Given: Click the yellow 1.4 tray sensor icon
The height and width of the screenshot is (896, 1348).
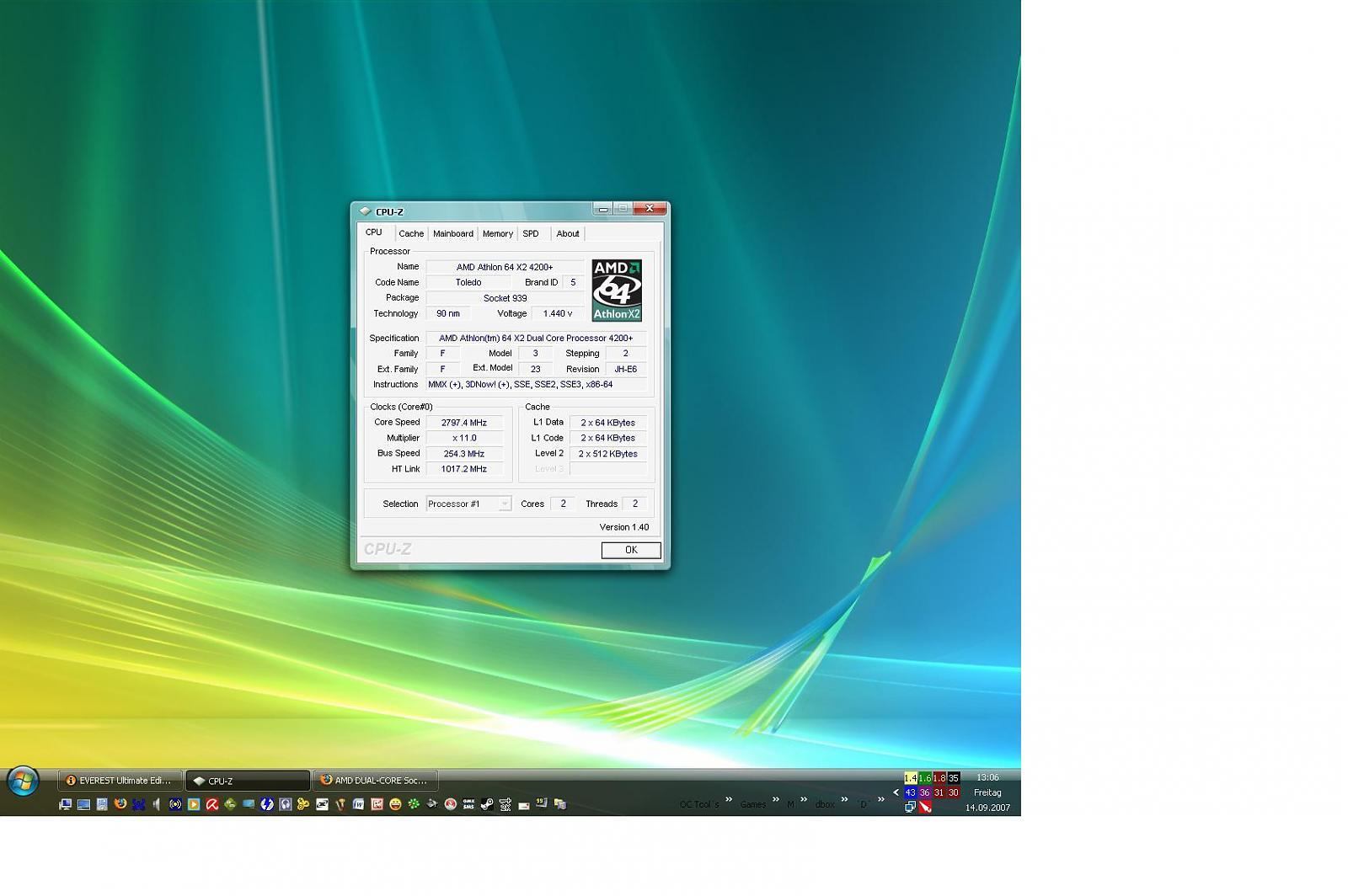Looking at the screenshot, I should [910, 778].
